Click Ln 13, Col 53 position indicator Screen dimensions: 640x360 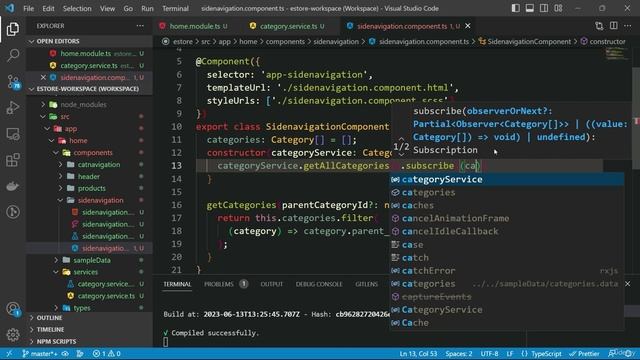coord(418,353)
